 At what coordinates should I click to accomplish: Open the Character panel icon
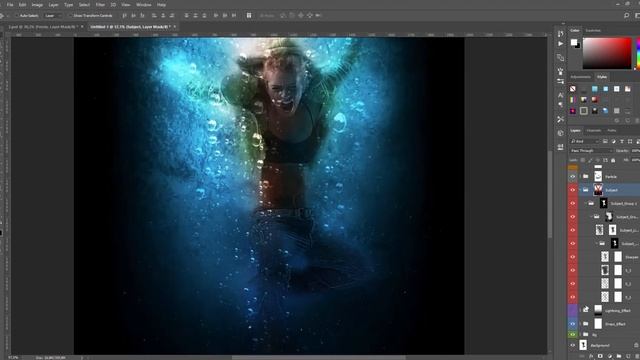pos(560,95)
